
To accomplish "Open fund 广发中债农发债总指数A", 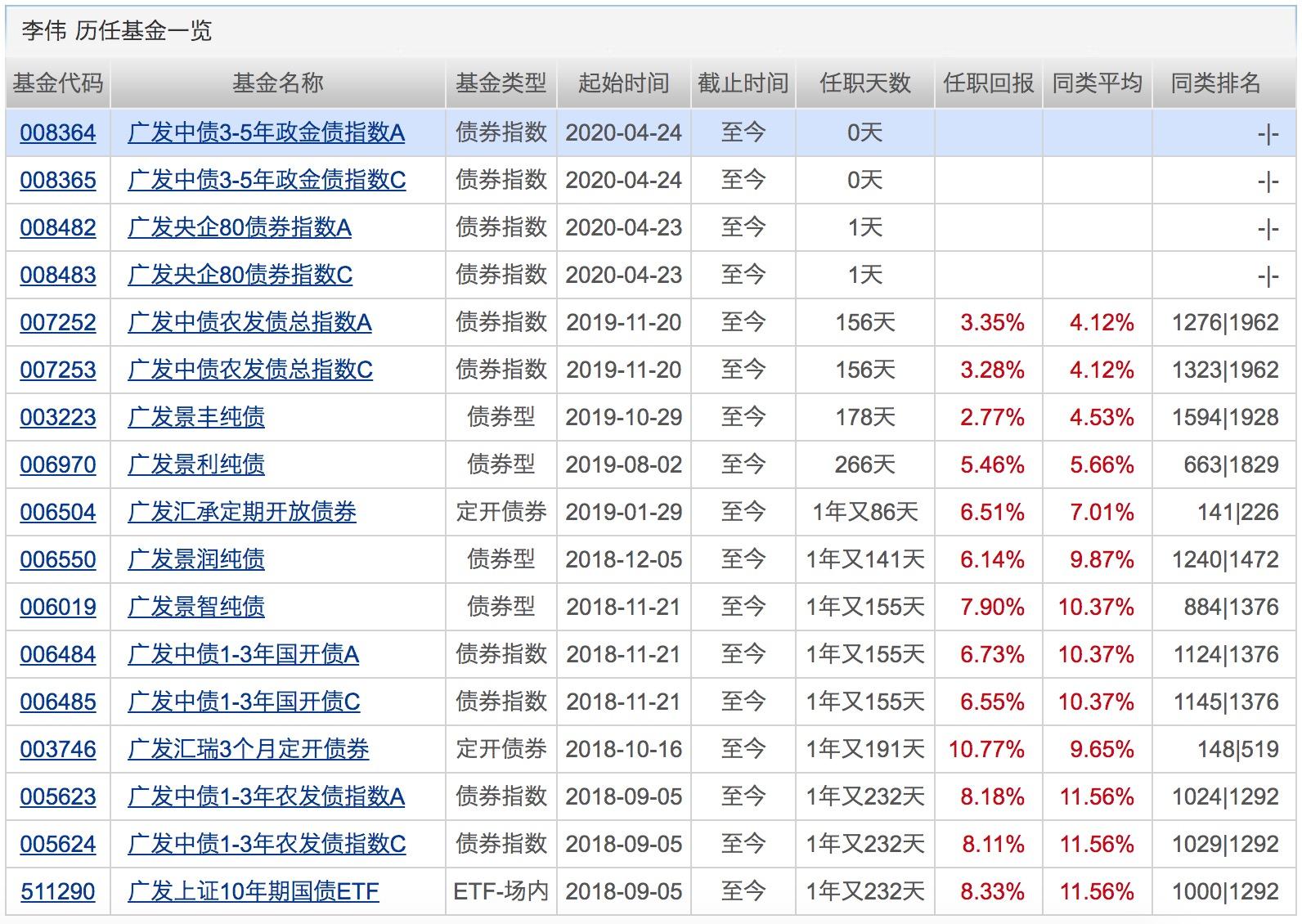I will tap(250, 322).
